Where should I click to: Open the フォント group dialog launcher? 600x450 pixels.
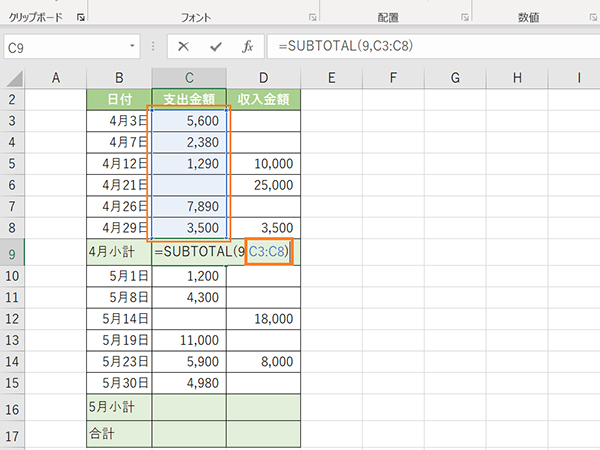[x=312, y=18]
